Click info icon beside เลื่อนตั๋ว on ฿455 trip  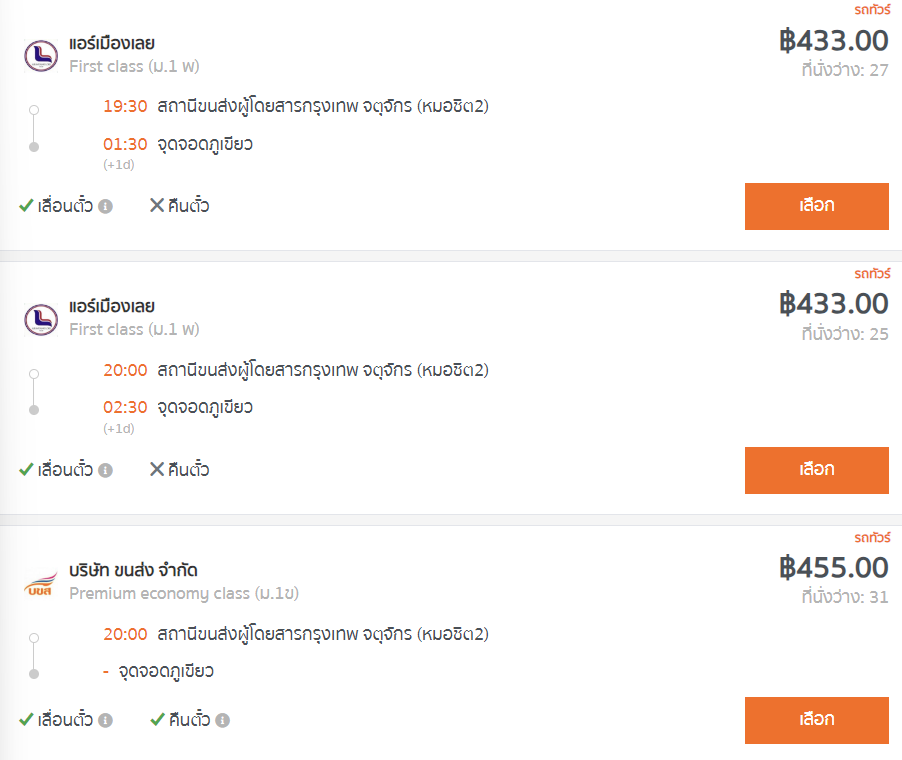106,720
